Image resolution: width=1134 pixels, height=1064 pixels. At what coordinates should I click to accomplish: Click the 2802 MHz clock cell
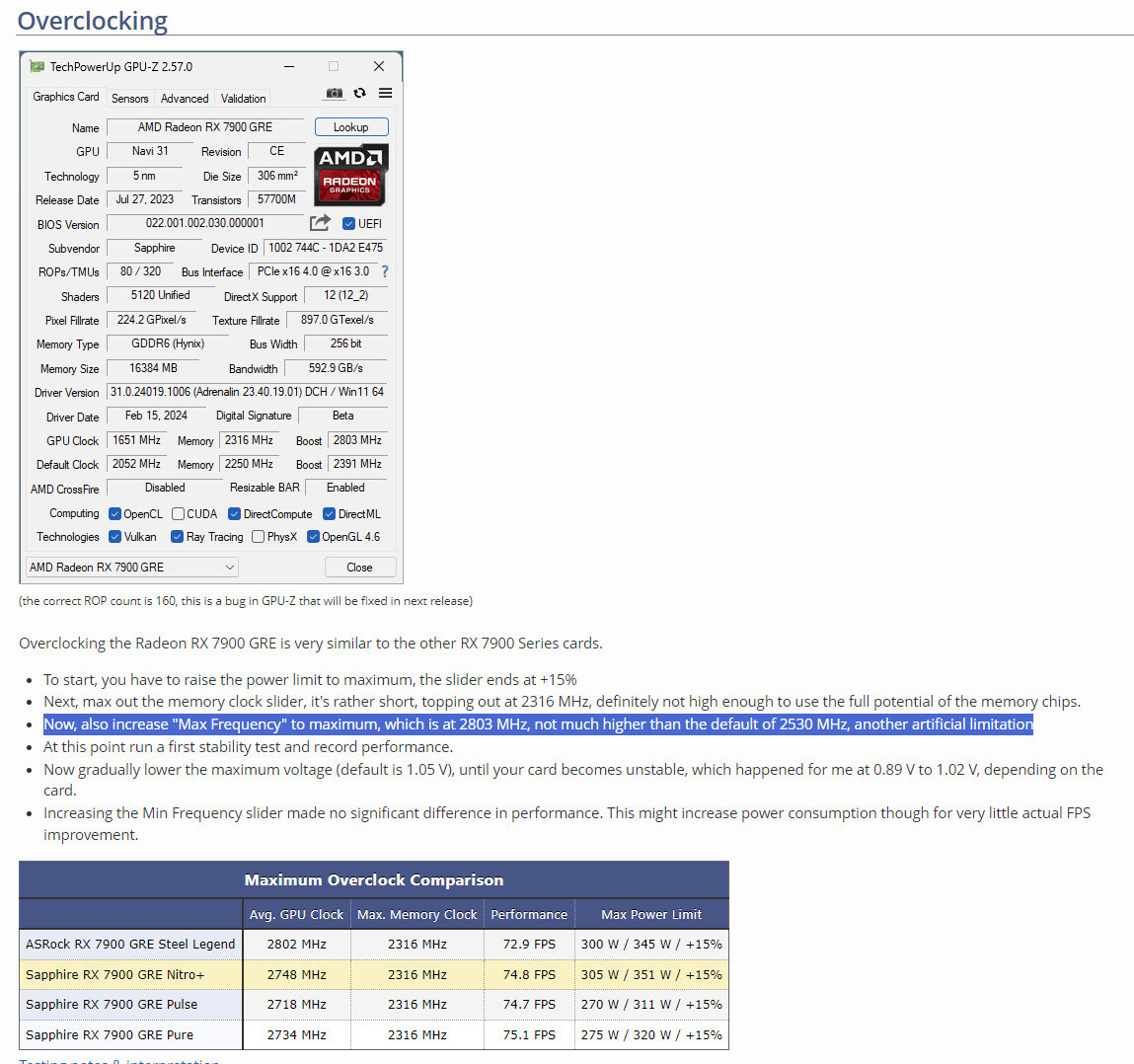(296, 944)
